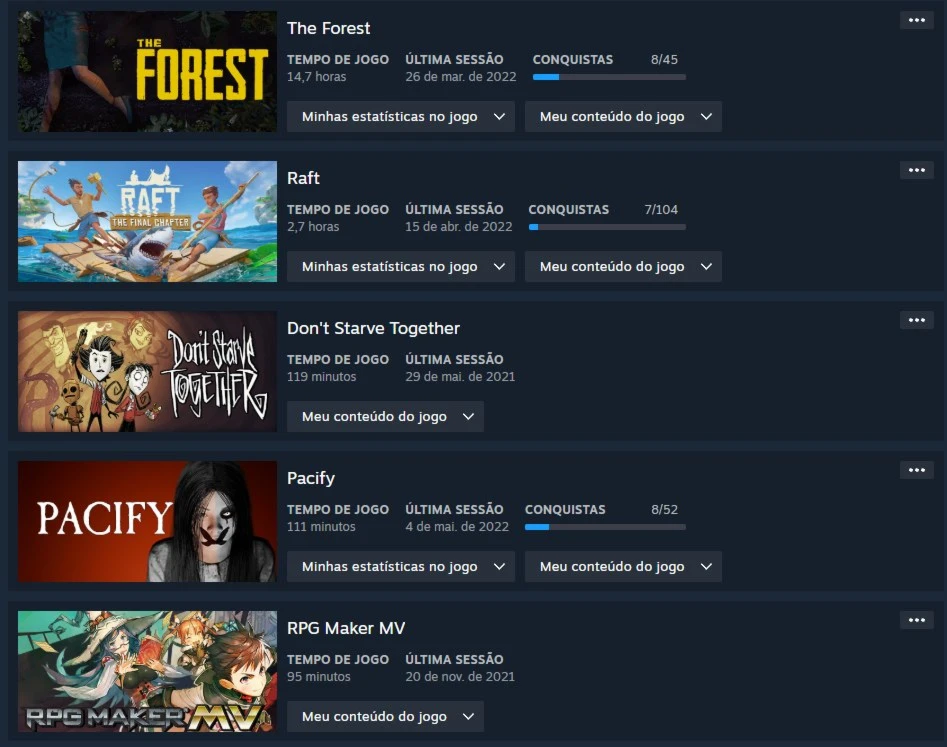Click the Pacify game banner image
947x747 pixels.
[x=147, y=521]
